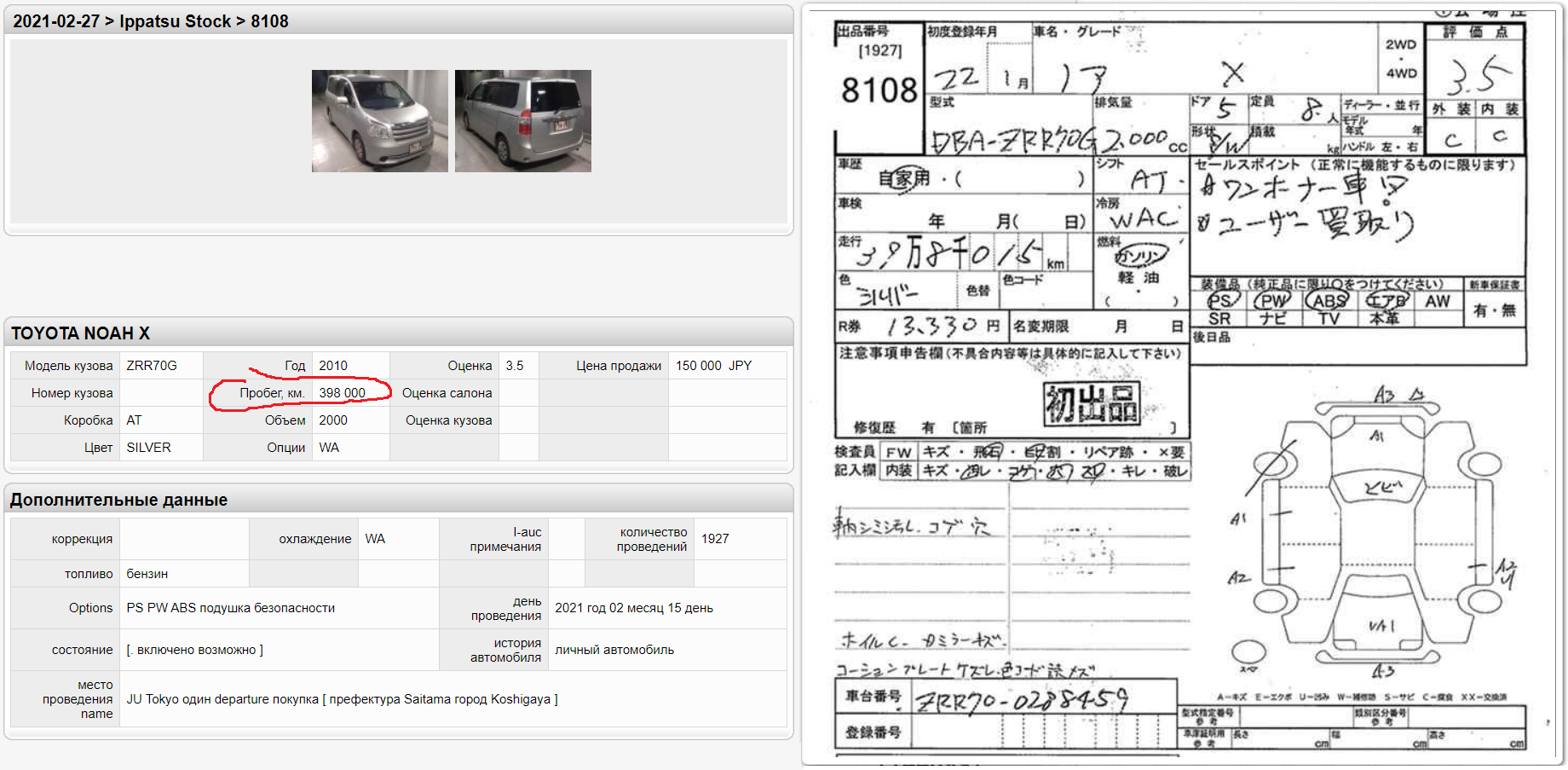The image size is (1568, 770).
Task: Click the 'Дополнительные данные' heading
Action: 118,500
